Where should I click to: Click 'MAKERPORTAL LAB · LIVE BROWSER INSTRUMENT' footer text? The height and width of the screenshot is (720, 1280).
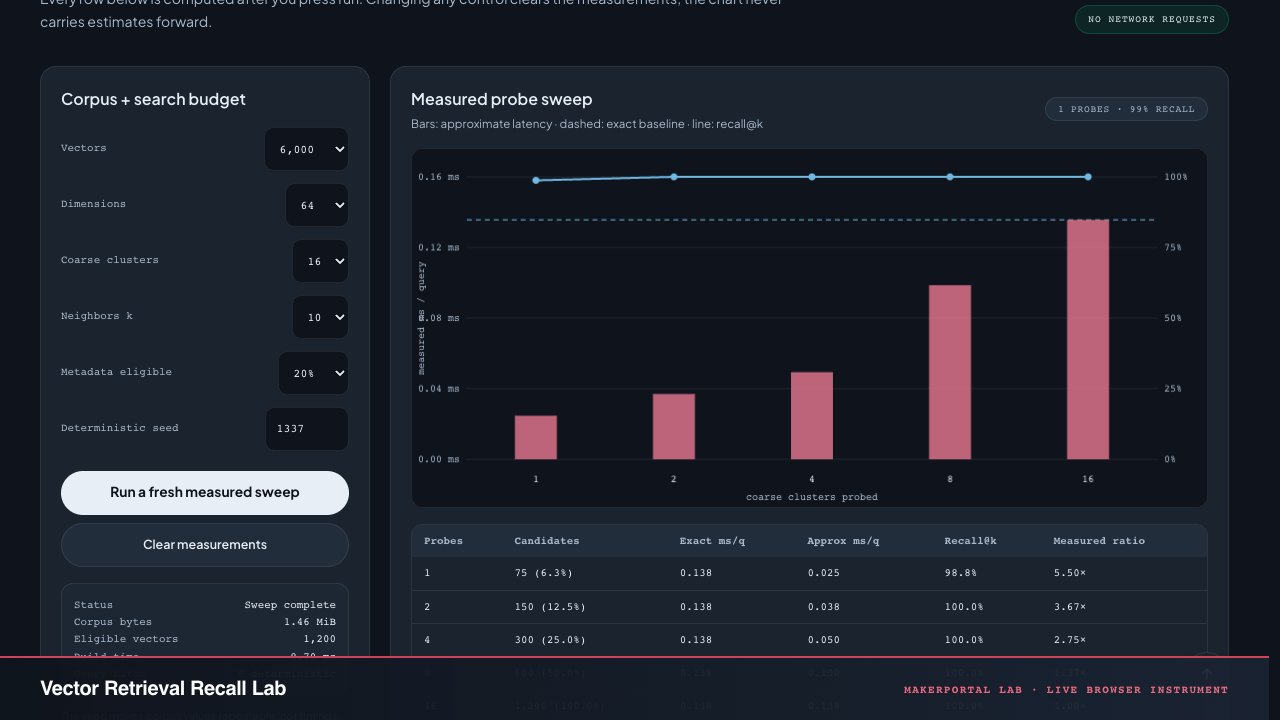click(x=1066, y=690)
